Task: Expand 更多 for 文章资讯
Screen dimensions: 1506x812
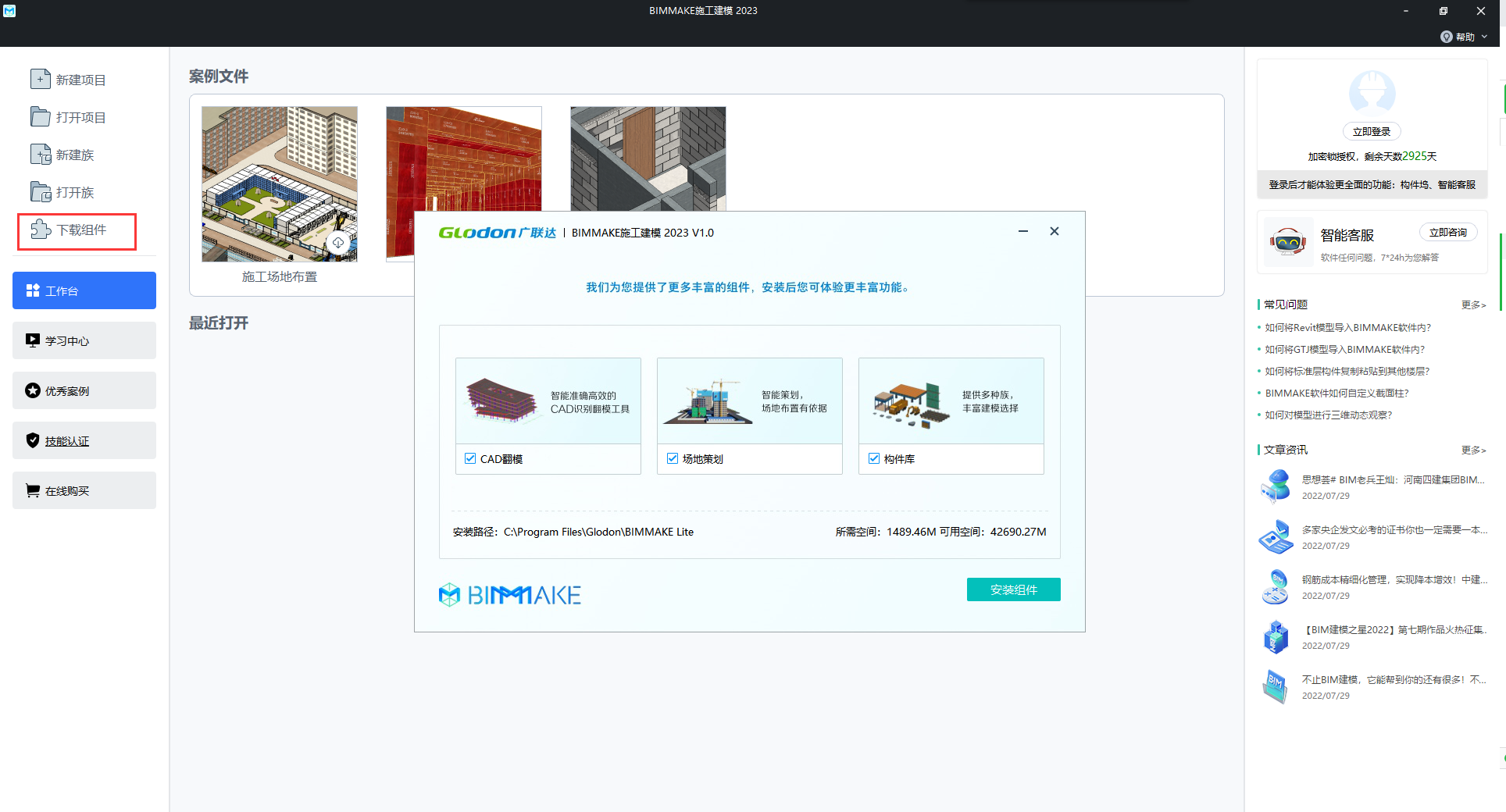Action: tap(1473, 450)
